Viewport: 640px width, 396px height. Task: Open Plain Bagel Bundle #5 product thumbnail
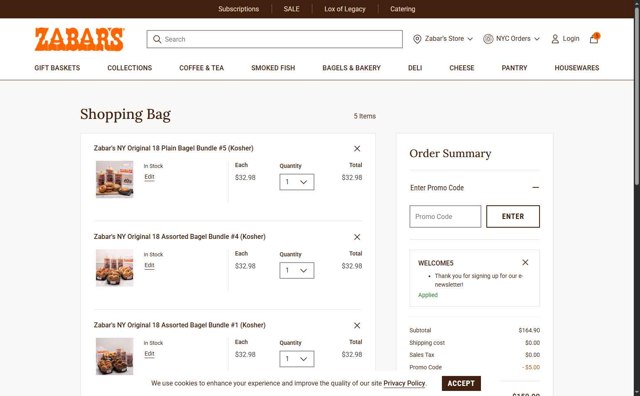click(x=115, y=179)
